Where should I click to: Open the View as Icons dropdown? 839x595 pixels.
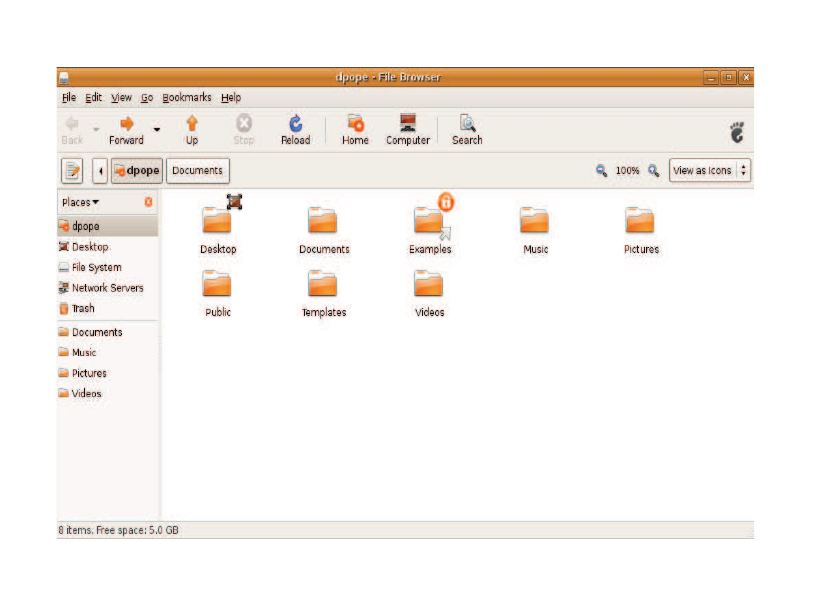[709, 171]
